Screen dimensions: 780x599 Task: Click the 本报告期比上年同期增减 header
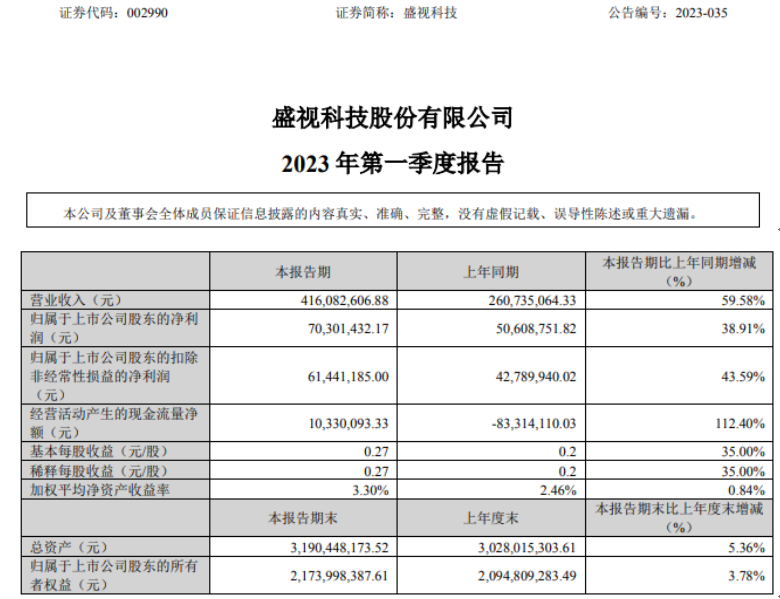point(679,271)
